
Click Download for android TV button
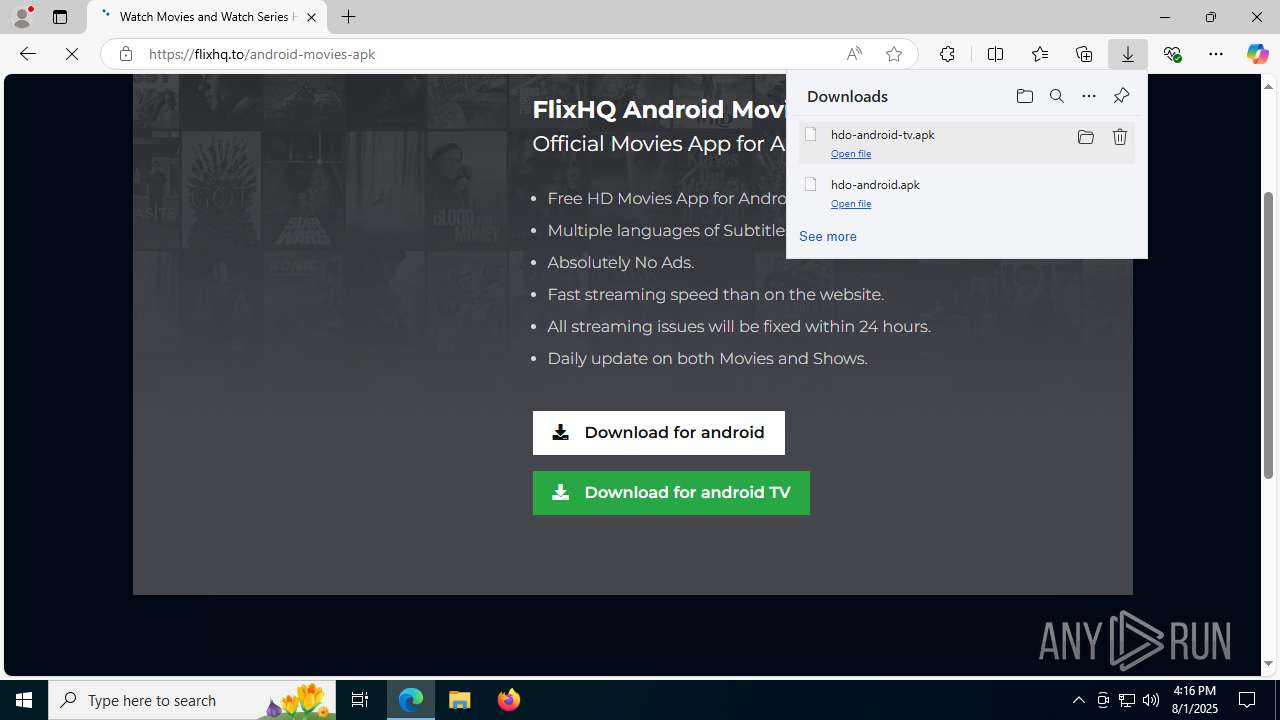(x=671, y=493)
